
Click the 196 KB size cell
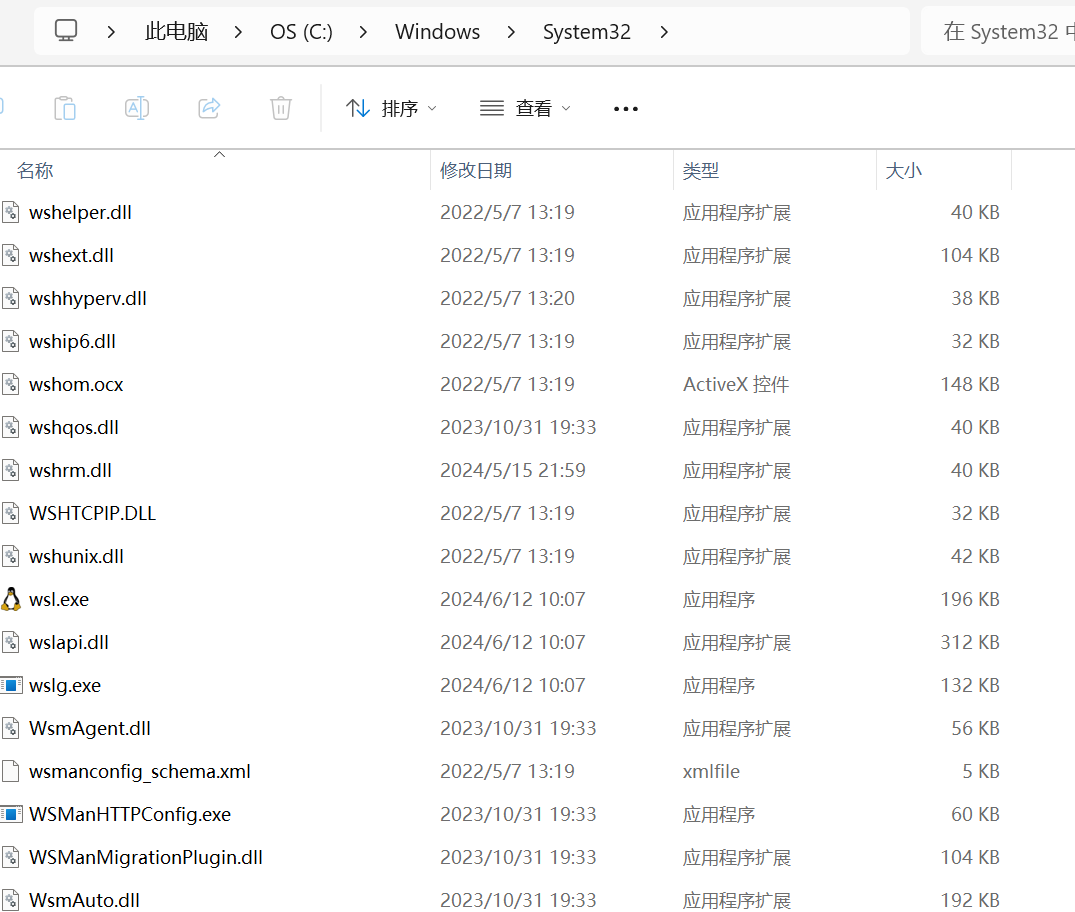pyautogui.click(x=970, y=599)
